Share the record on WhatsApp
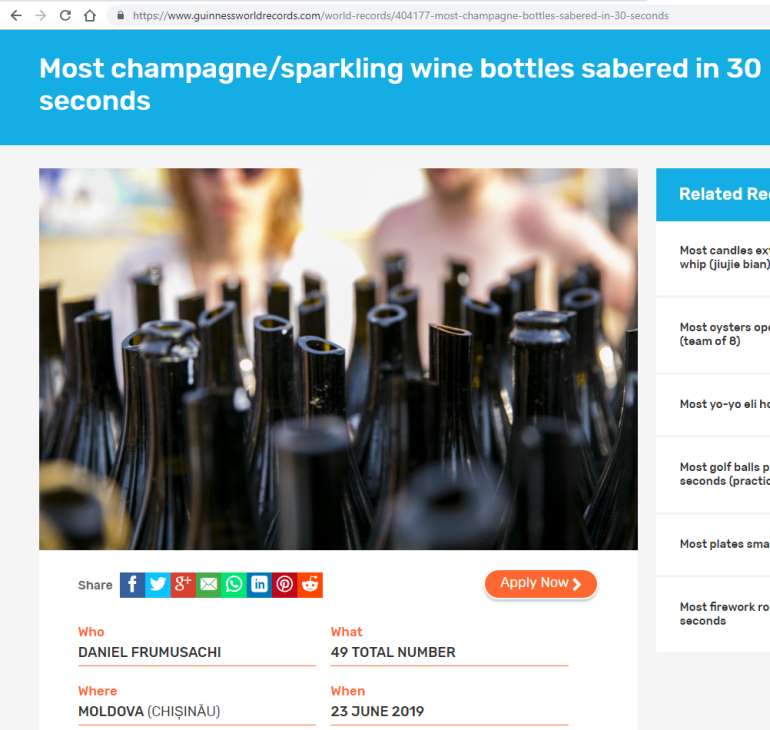Screen dimensions: 770x730 (234, 585)
